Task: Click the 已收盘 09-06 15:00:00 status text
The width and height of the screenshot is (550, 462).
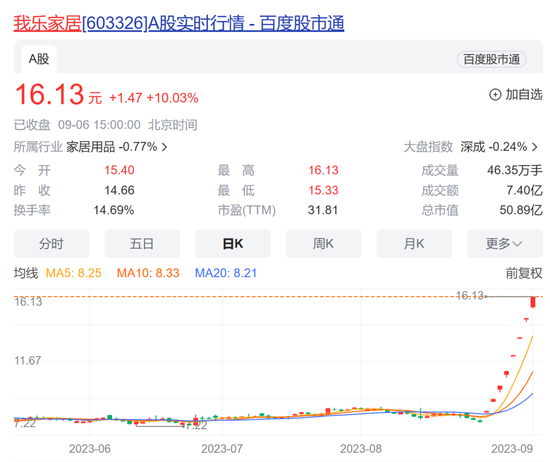Action: [77, 125]
